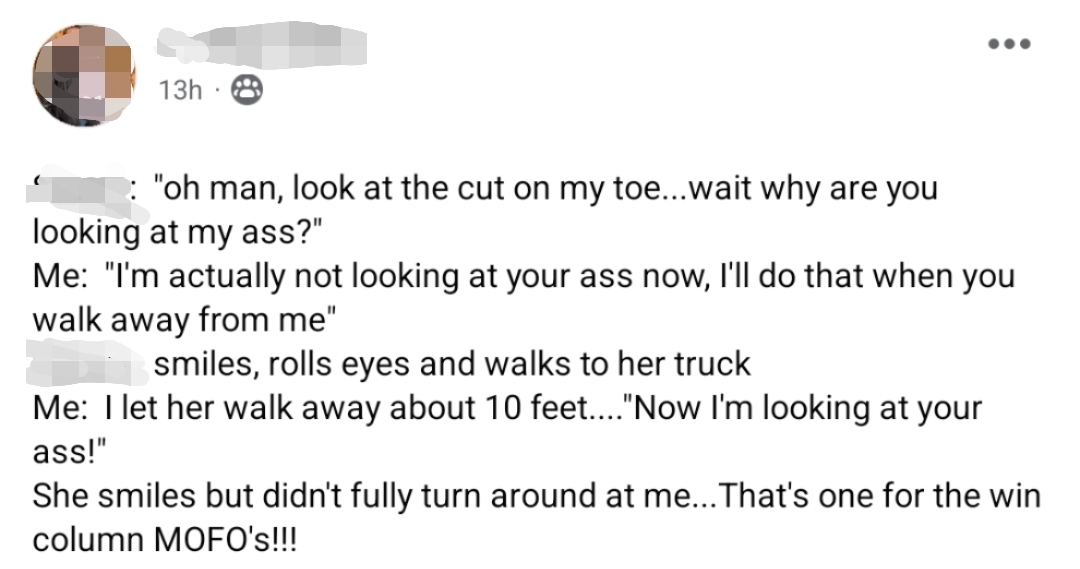This screenshot has height=569, width=1080.
Task: Open the poster's blurred profile picture
Action: point(84,74)
